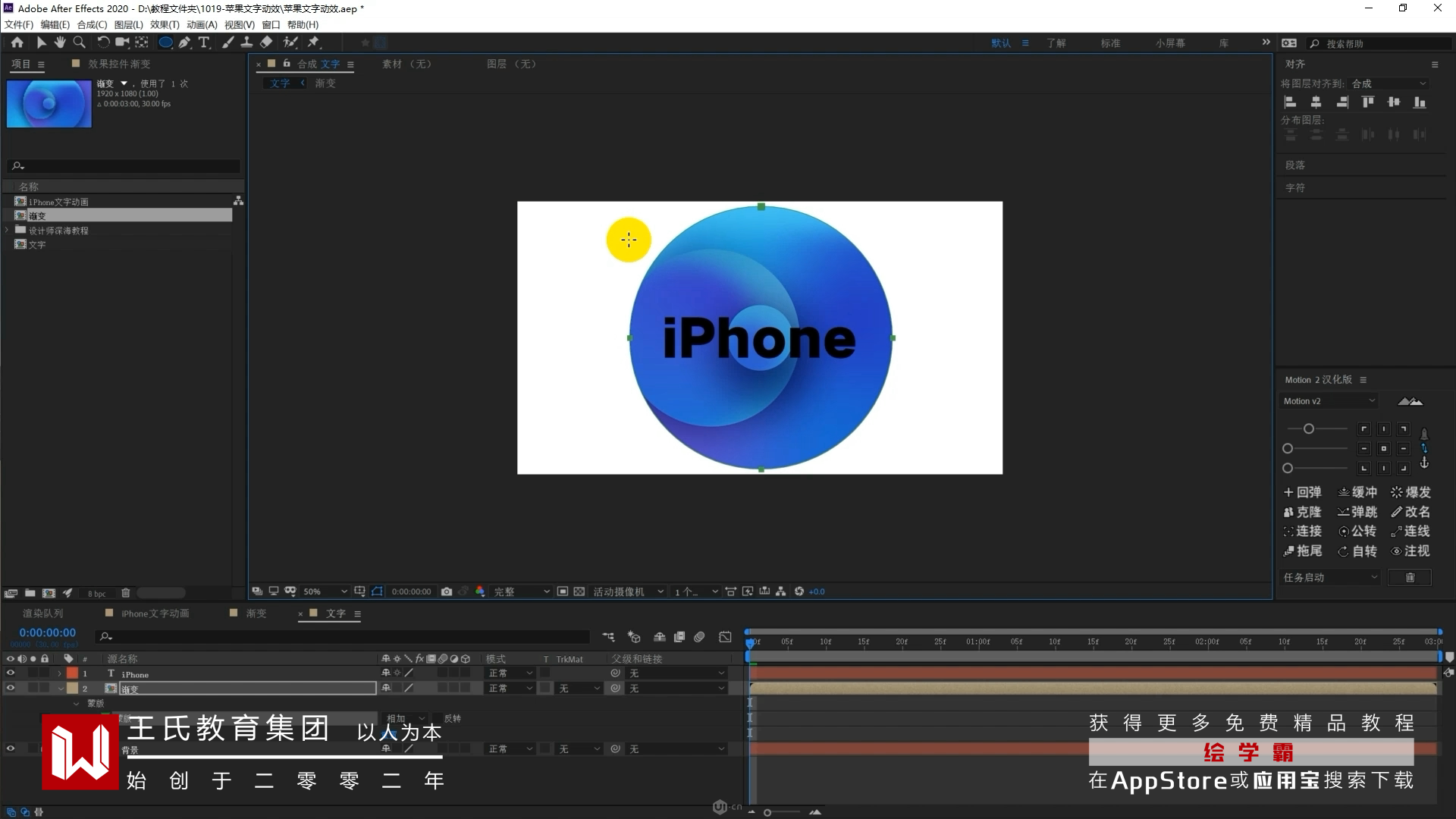Open the 50% magnification dropdown
Image resolution: width=1456 pixels, height=819 pixels.
[325, 591]
